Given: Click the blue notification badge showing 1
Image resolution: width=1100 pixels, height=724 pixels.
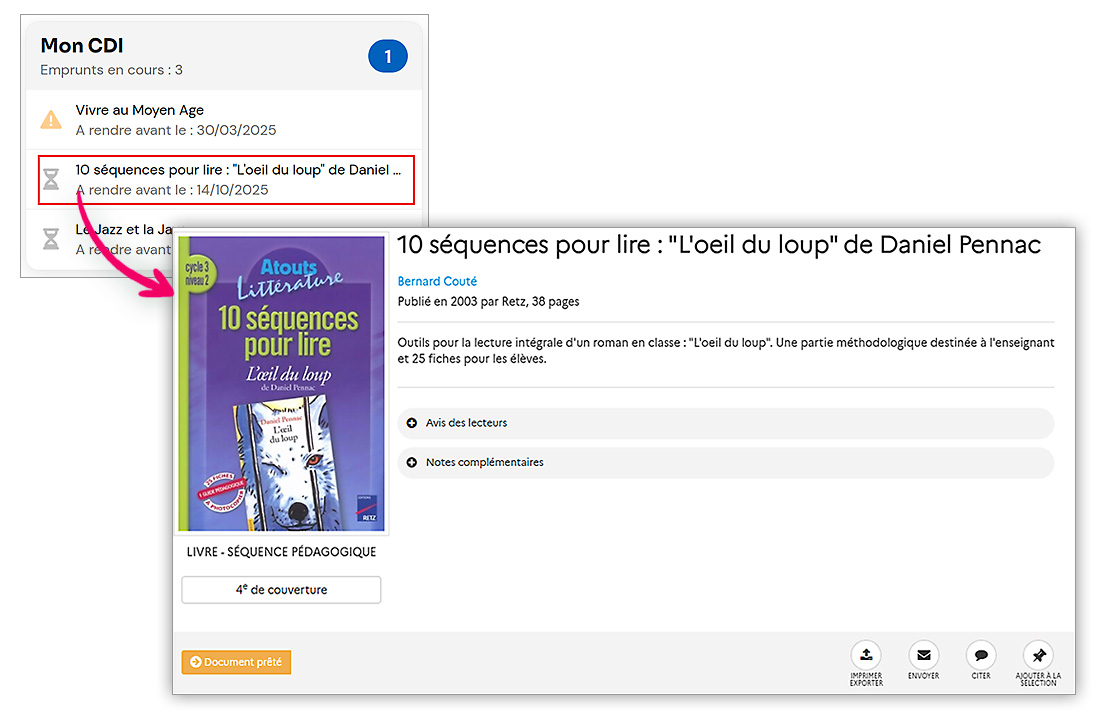Looking at the screenshot, I should 387,57.
